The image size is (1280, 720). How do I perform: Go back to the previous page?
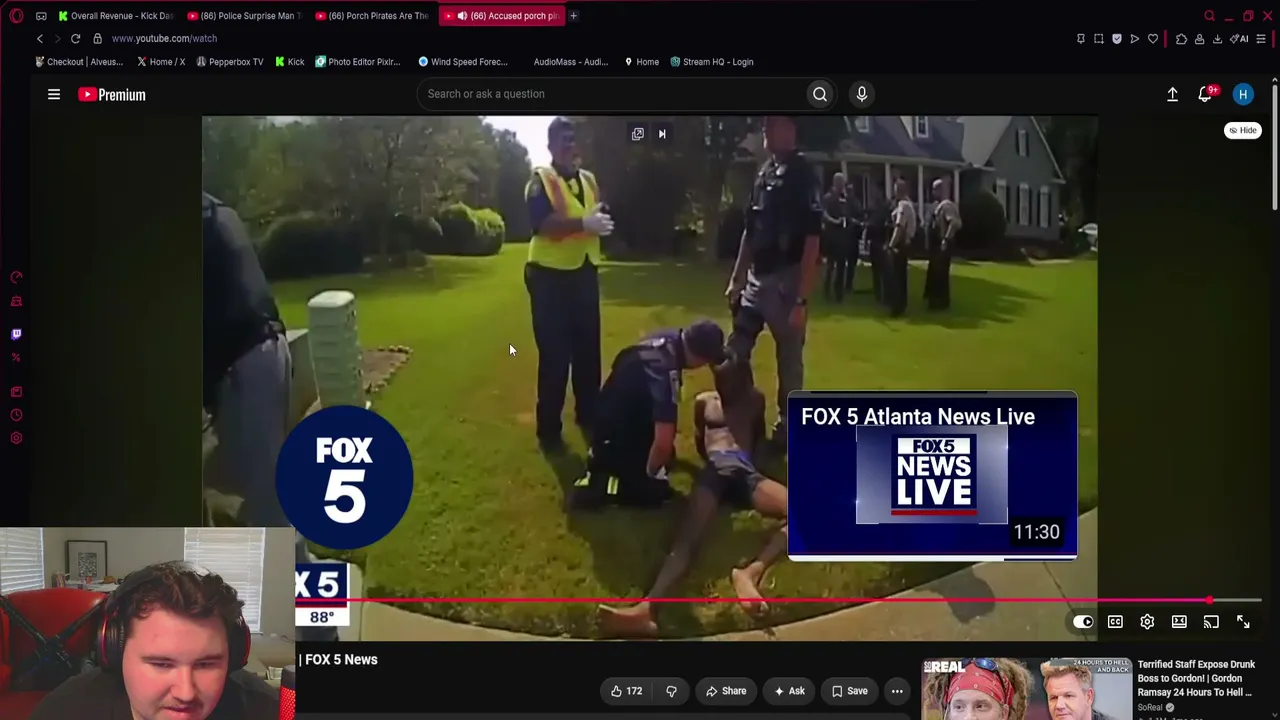coord(40,38)
